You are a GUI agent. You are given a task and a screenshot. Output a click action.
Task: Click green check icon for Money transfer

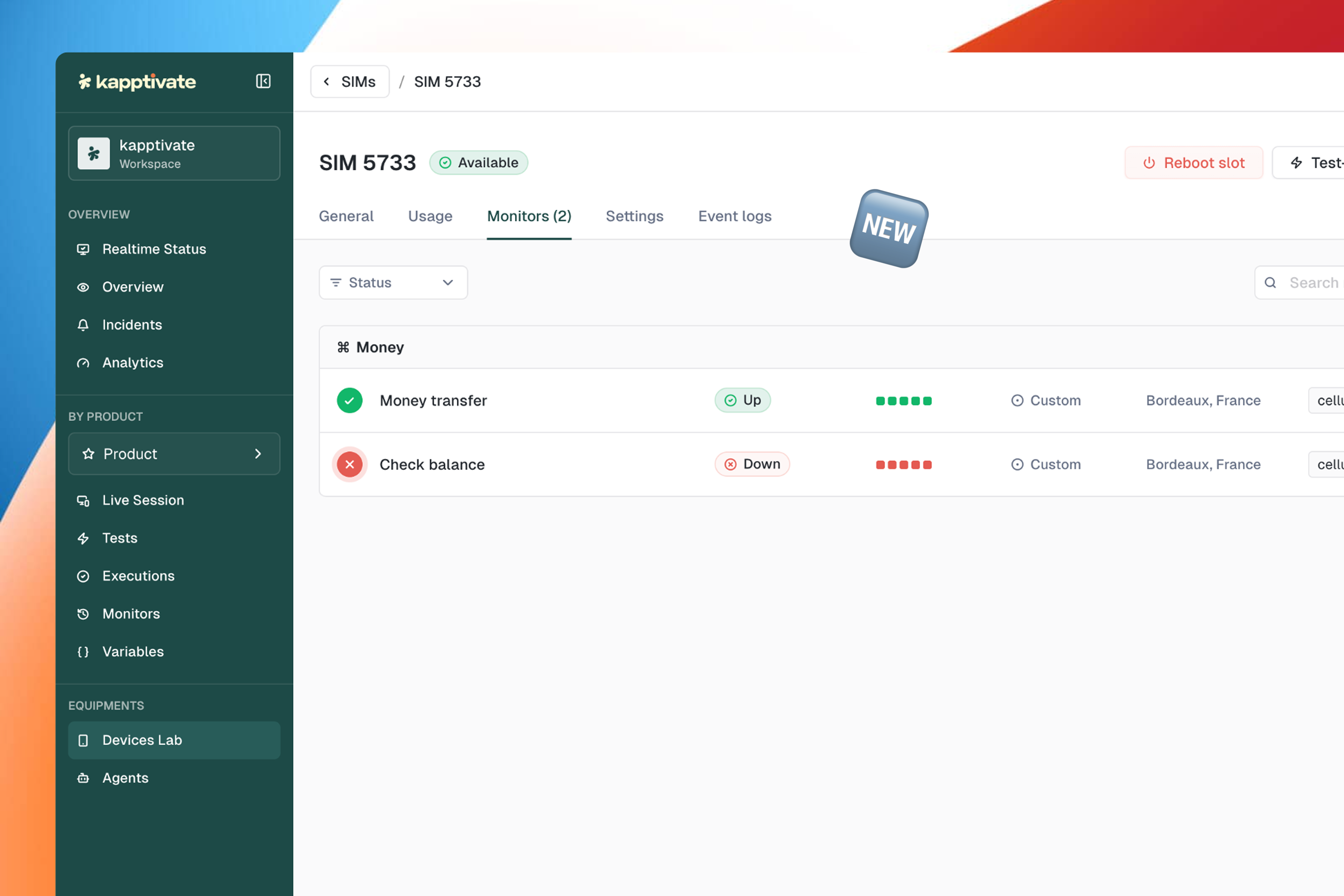tap(350, 400)
